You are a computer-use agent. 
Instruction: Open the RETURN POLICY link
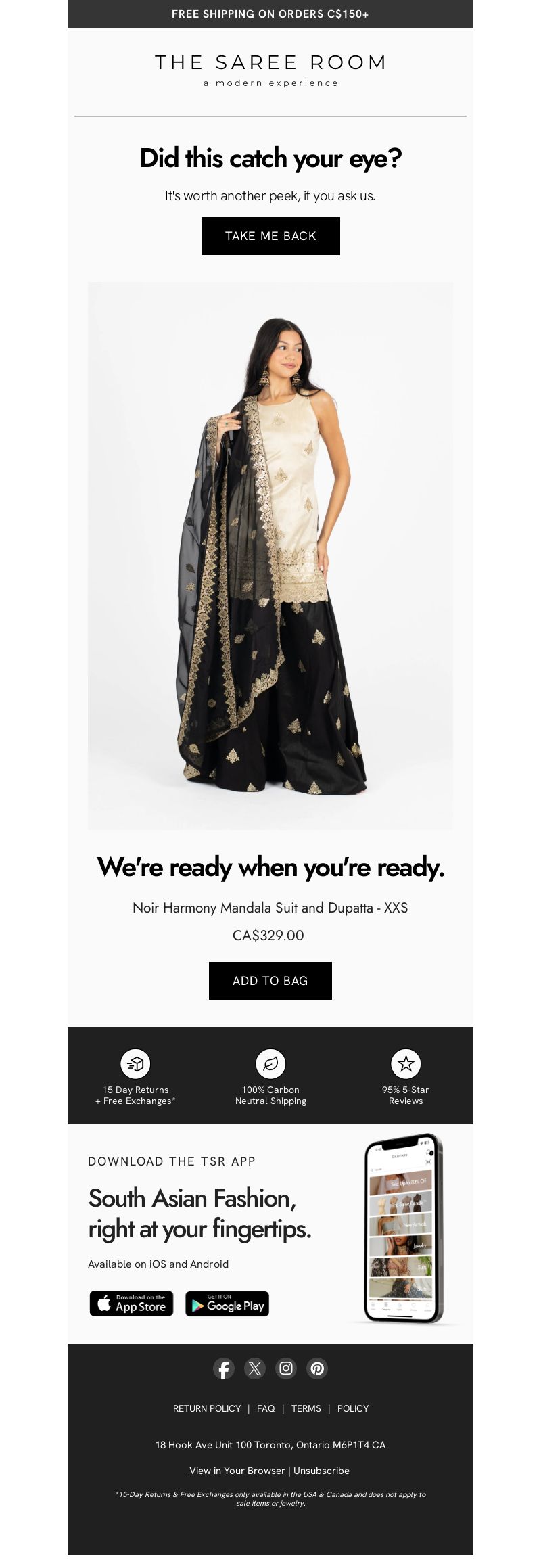(x=207, y=1408)
